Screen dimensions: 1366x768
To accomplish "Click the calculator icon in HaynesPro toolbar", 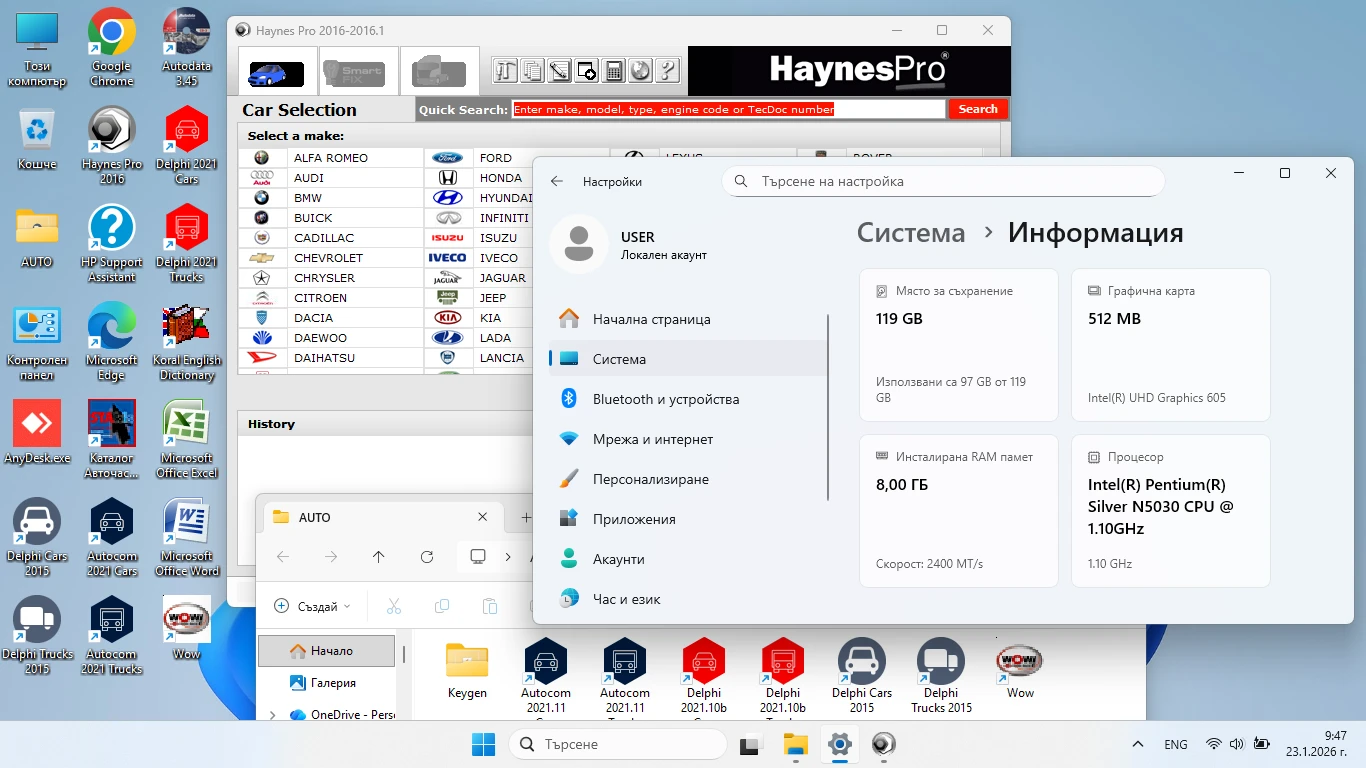I will click(x=614, y=71).
